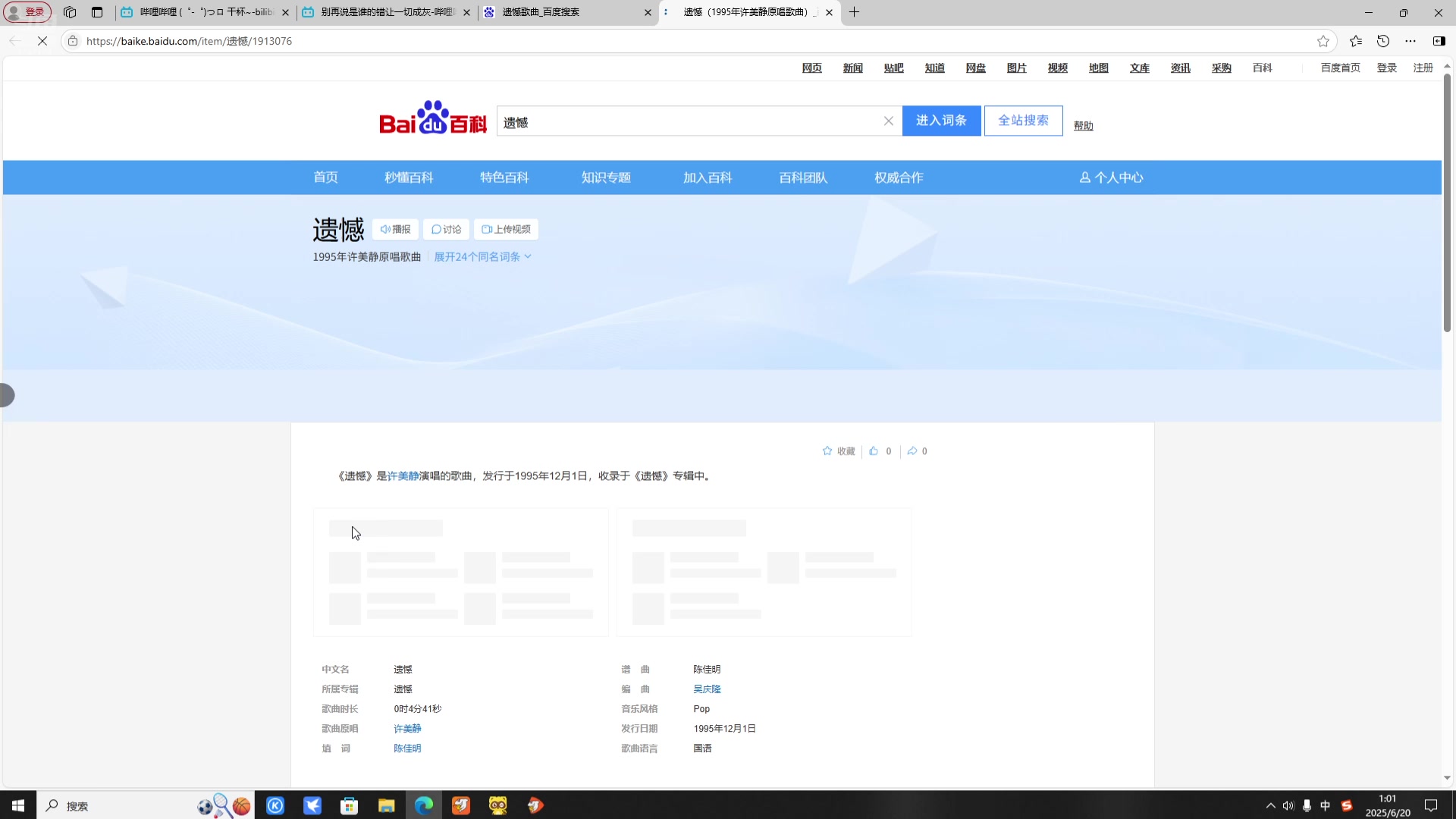The height and width of the screenshot is (819, 1456).
Task: View site information lock icon
Action: pyautogui.click(x=73, y=41)
